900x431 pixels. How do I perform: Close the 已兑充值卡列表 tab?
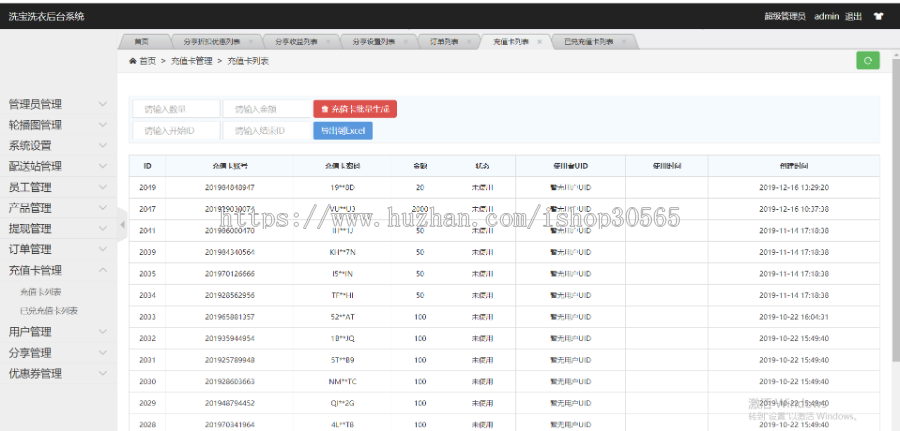(x=624, y=42)
